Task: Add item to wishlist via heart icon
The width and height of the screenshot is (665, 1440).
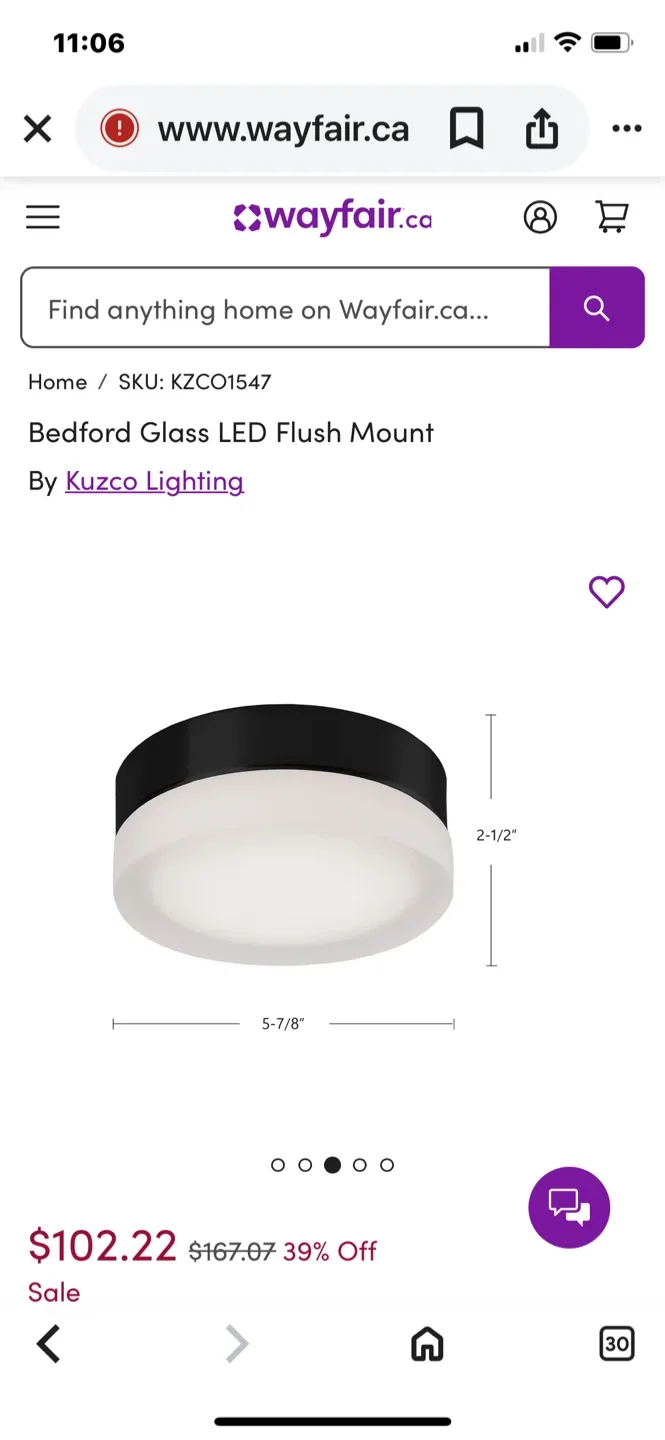Action: tap(607, 592)
